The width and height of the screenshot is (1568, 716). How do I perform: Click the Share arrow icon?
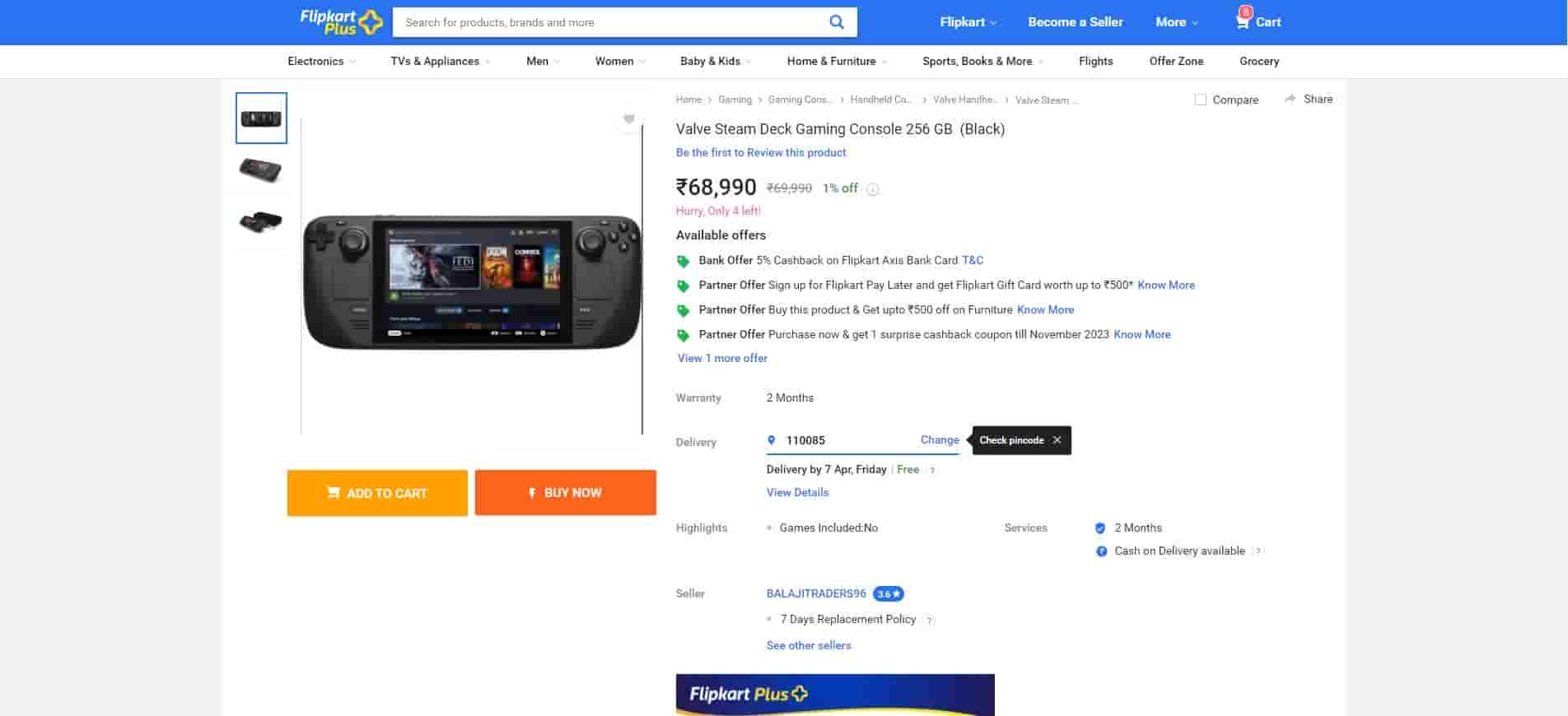[1290, 99]
